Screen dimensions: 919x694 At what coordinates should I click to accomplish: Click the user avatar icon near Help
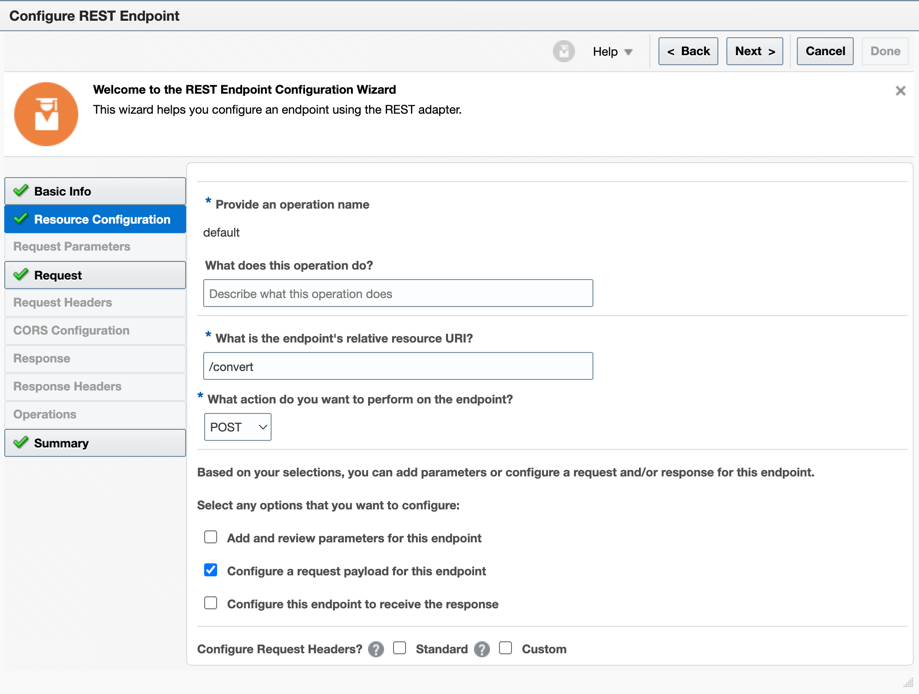(x=563, y=51)
